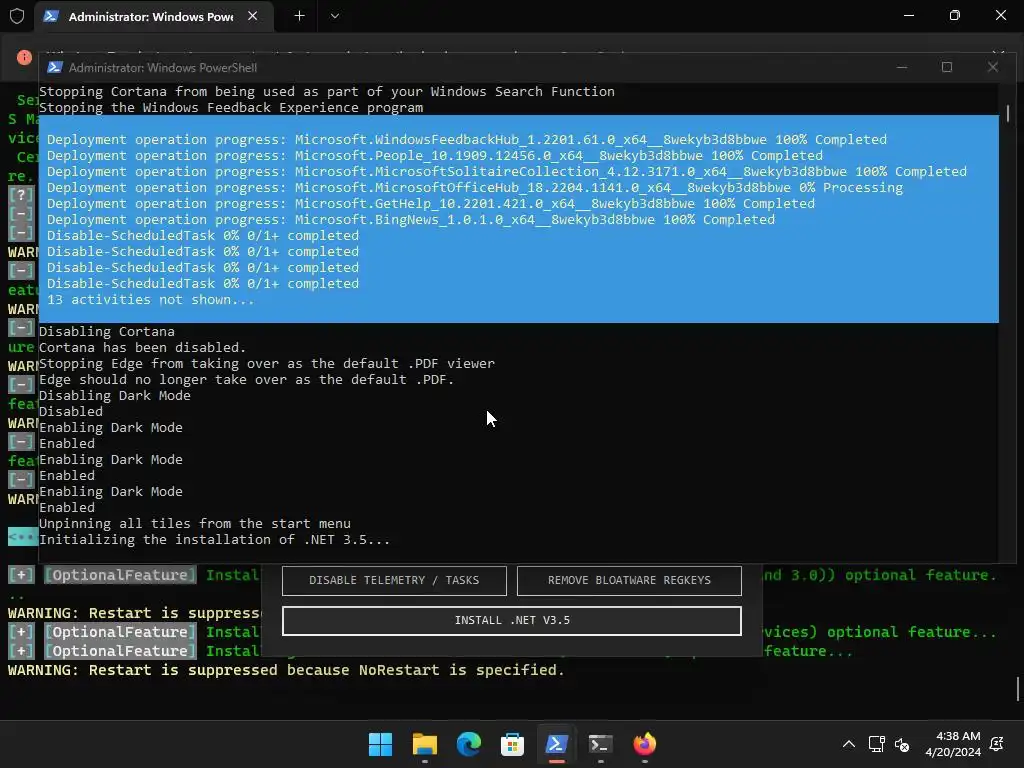Click the Microsoft.GetHelp deployment progress line

pos(431,204)
